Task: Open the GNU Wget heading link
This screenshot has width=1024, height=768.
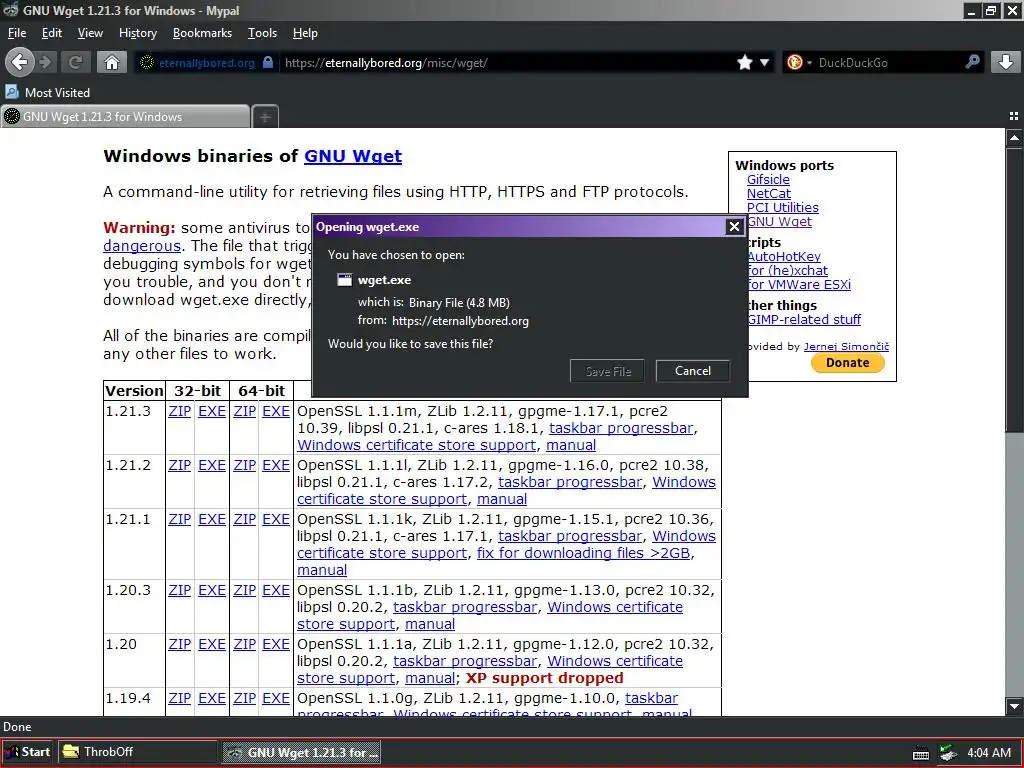Action: pyautogui.click(x=353, y=156)
